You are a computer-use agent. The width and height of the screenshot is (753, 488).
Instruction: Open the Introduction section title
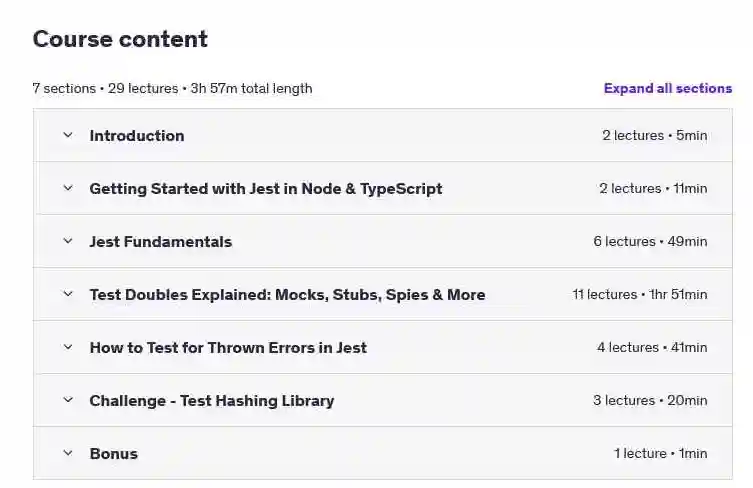137,135
